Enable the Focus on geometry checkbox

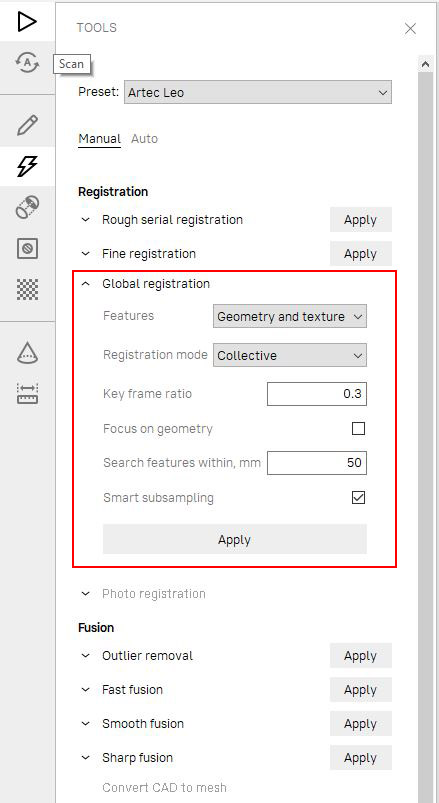[359, 429]
